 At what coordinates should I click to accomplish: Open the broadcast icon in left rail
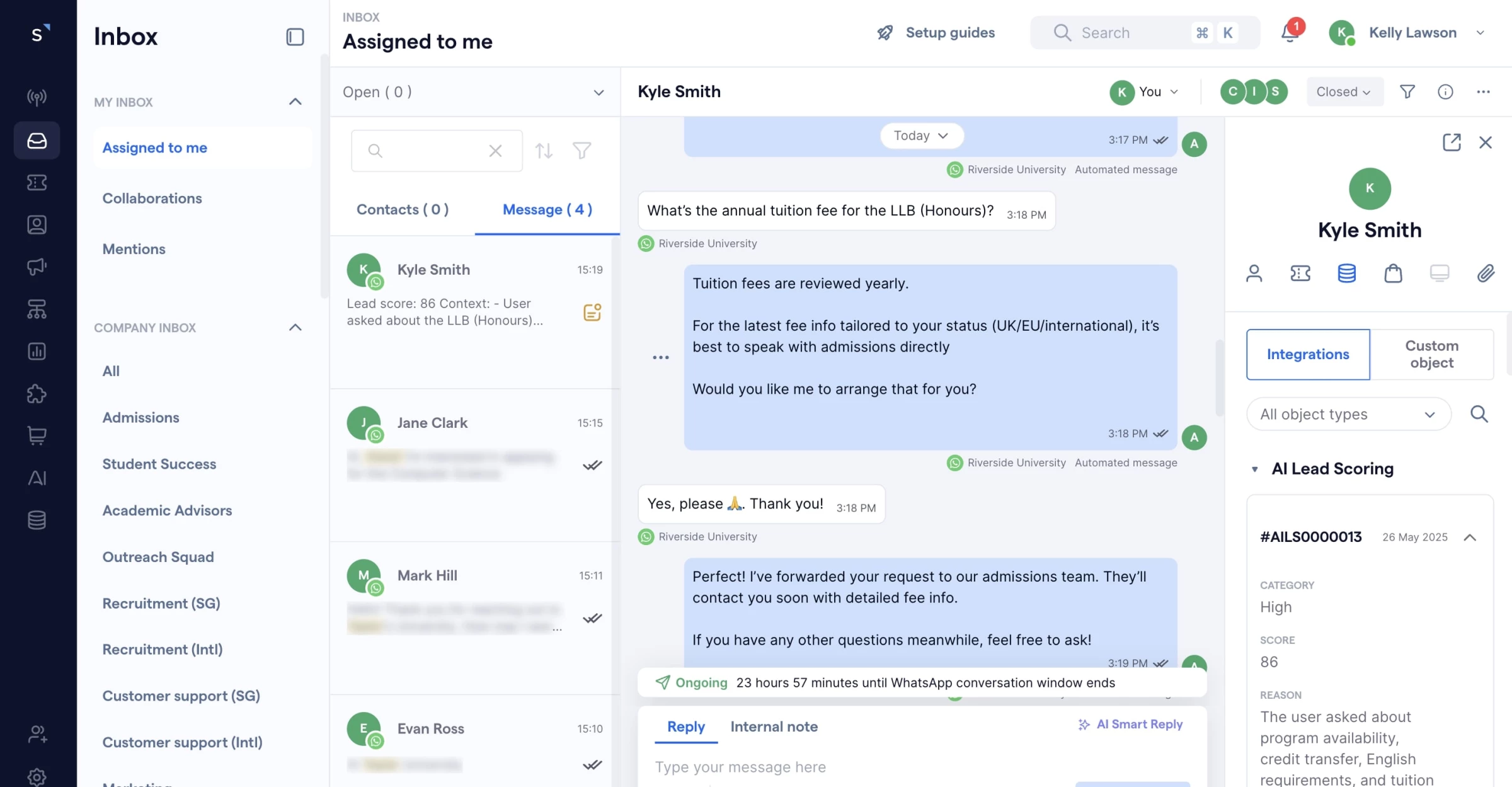click(x=37, y=97)
